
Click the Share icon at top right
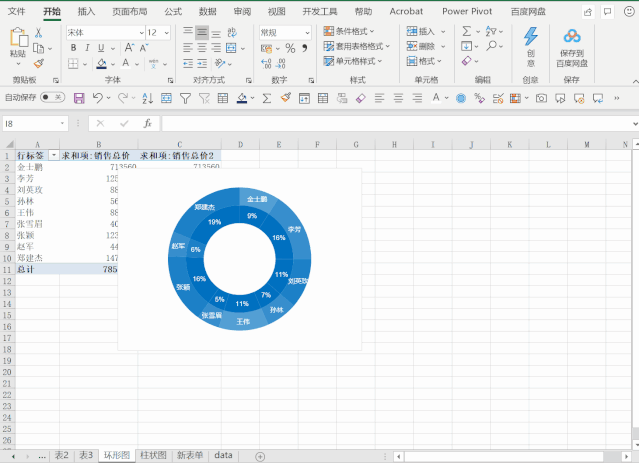pos(588,12)
